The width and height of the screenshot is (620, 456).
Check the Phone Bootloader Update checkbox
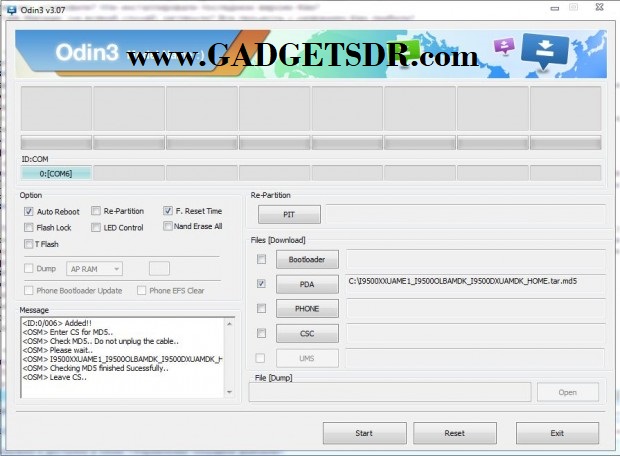pyautogui.click(x=28, y=291)
